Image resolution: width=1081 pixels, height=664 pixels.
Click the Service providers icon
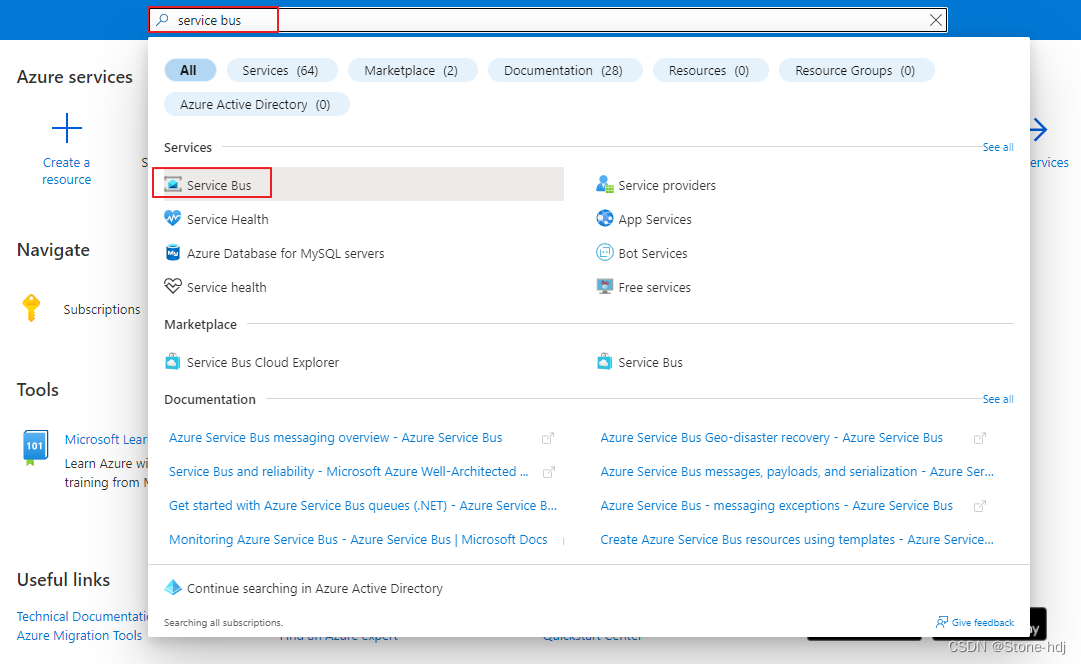click(605, 184)
